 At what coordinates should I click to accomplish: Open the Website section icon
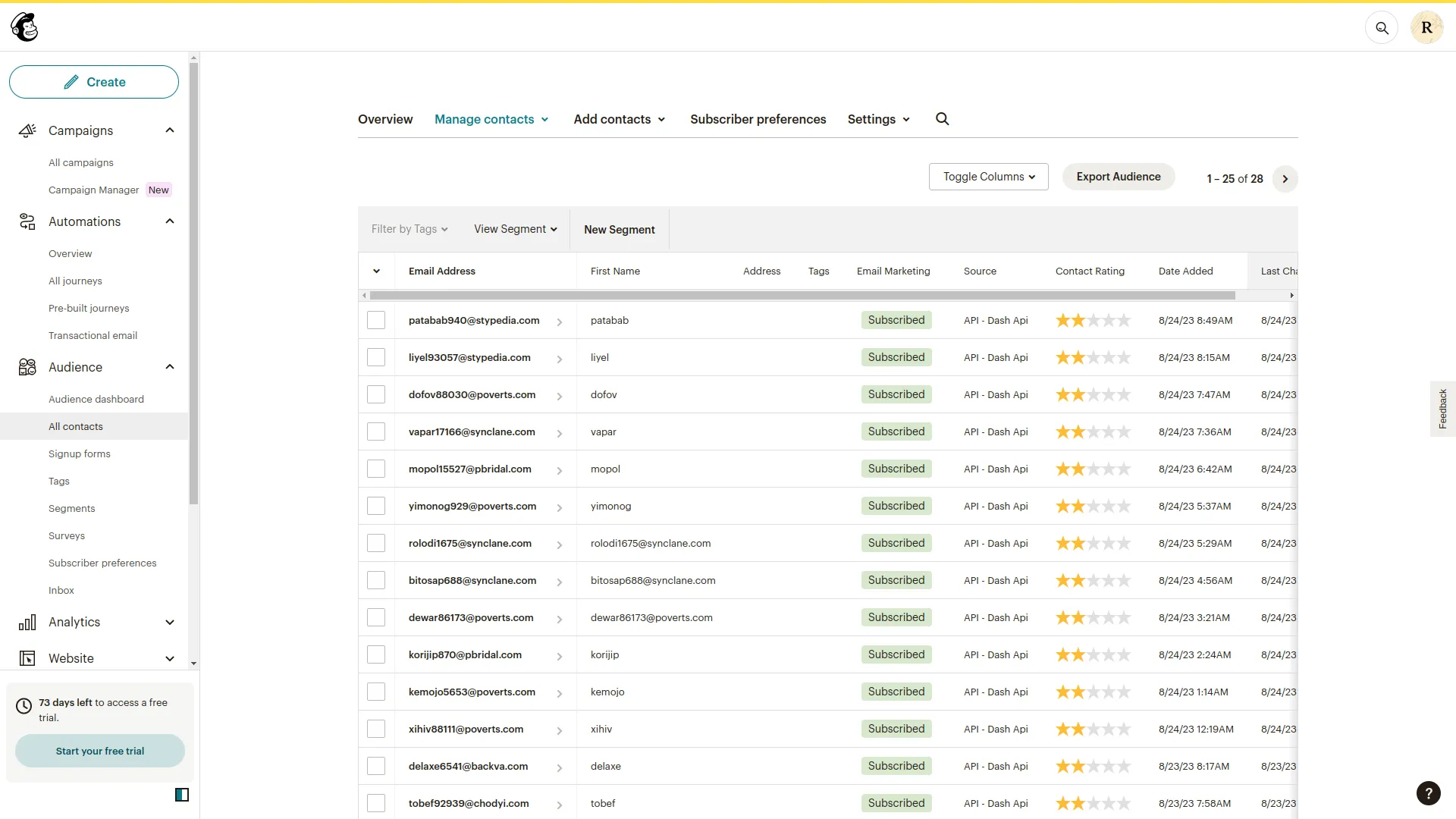coord(27,658)
